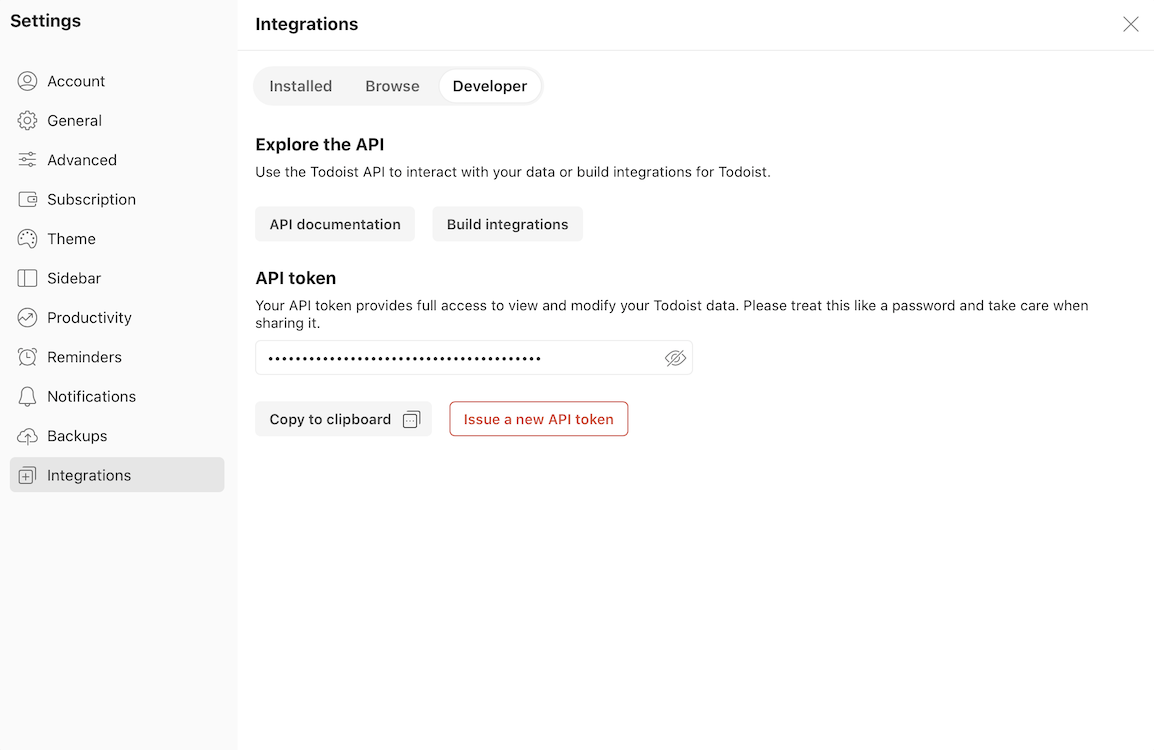Open Productivity via the chart icon
This screenshot has width=1154, height=750.
[x=27, y=317]
